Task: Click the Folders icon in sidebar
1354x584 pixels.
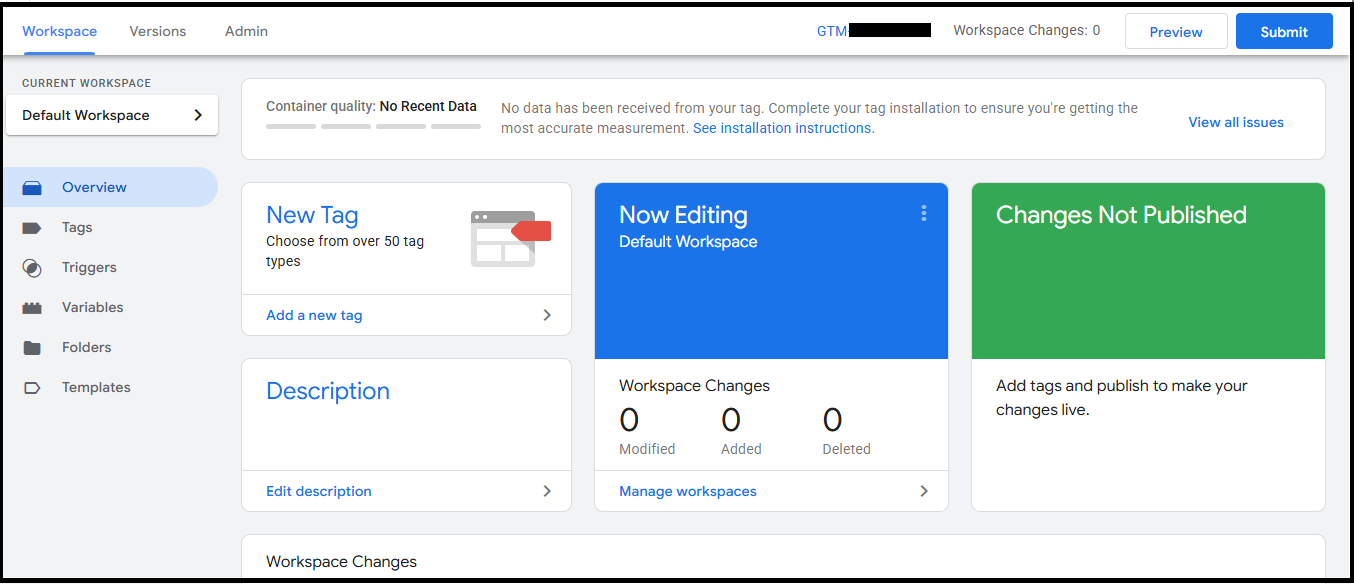Action: pyautogui.click(x=32, y=347)
